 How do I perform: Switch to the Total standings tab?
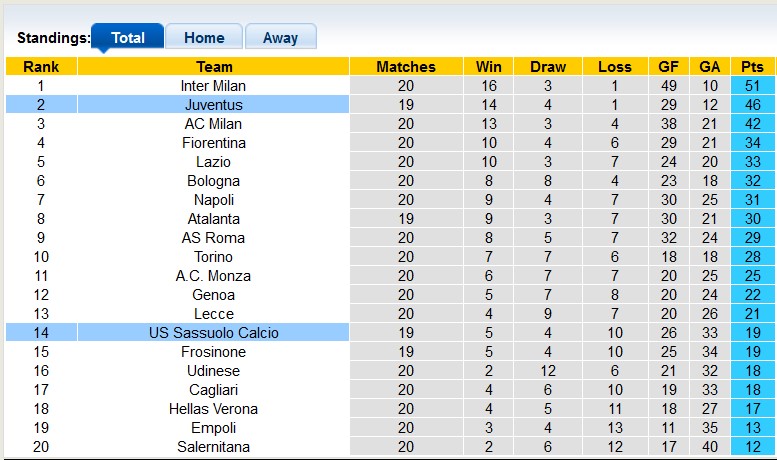point(127,38)
